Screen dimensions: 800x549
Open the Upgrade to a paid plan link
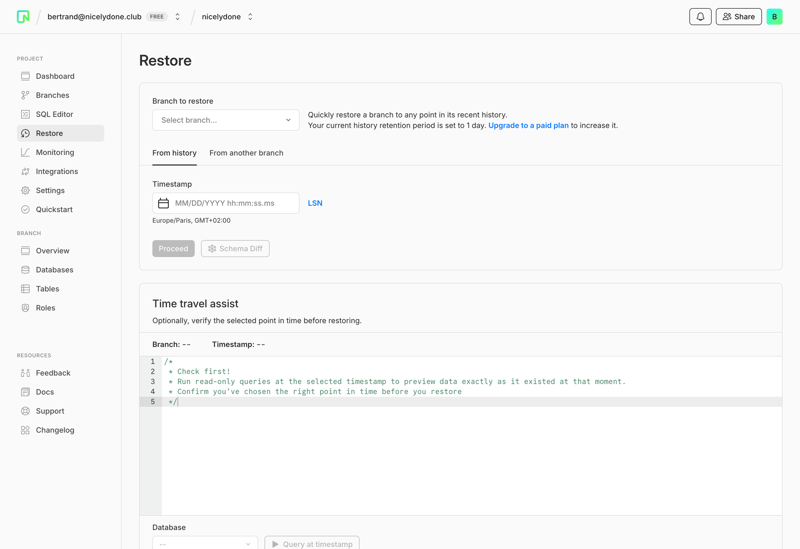click(x=528, y=126)
